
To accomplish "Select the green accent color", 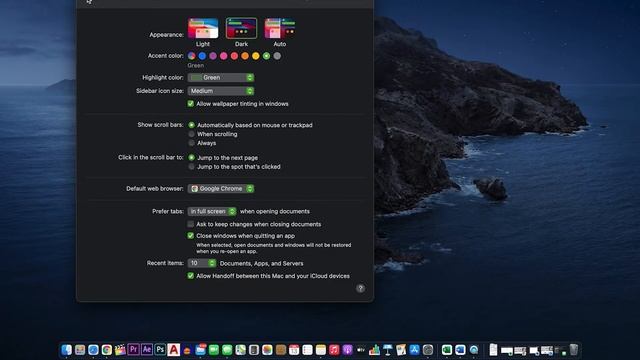I will (x=267, y=56).
